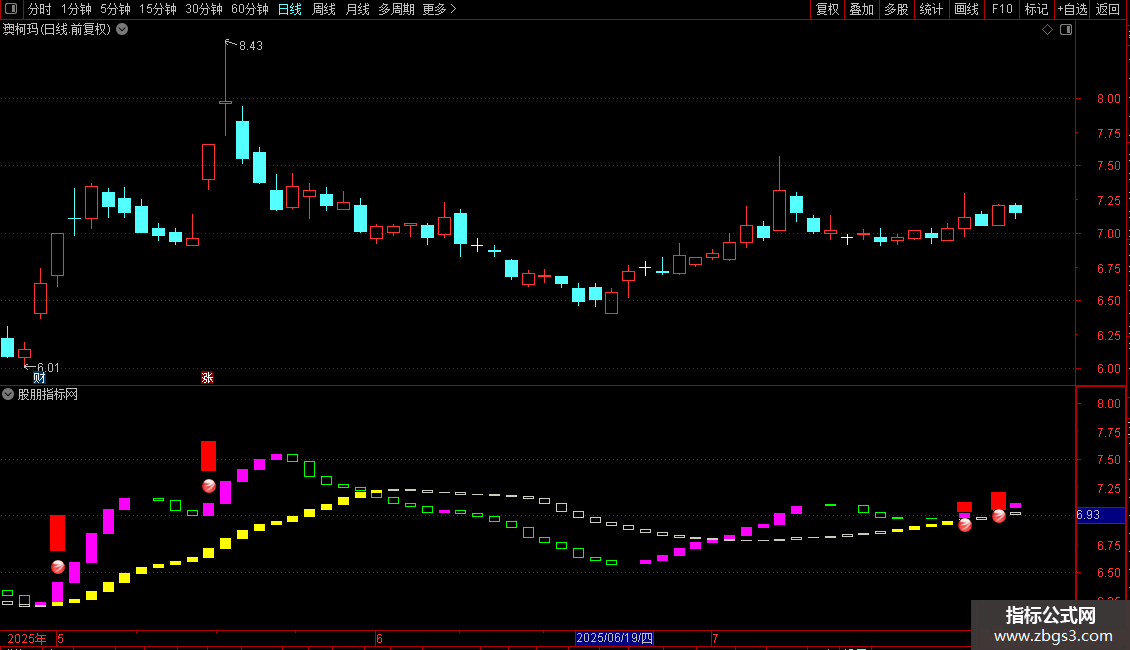The height and width of the screenshot is (650, 1130).
Task: Open the 多周期 multi-period view
Action: [396, 9]
